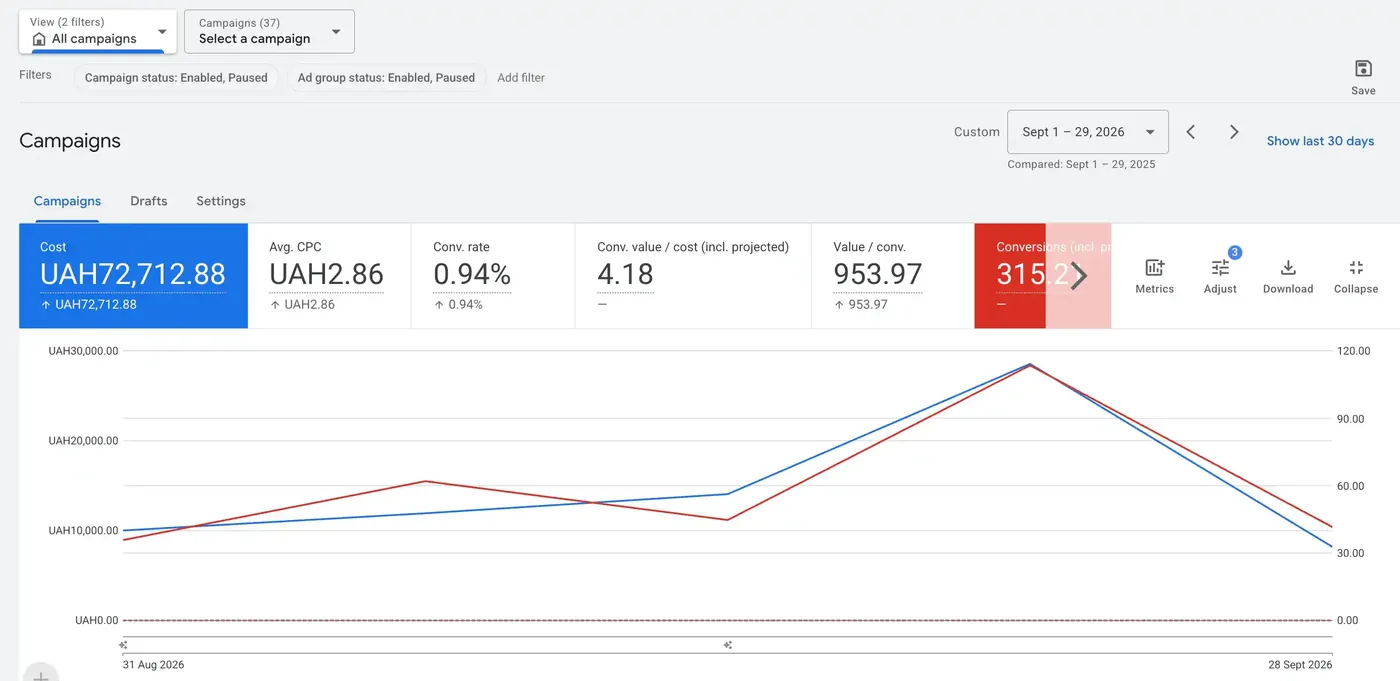Click the Compared: Sept 1 – 29, 2025 text
Screen dimensions: 1400x681
pyautogui.click(x=1081, y=164)
